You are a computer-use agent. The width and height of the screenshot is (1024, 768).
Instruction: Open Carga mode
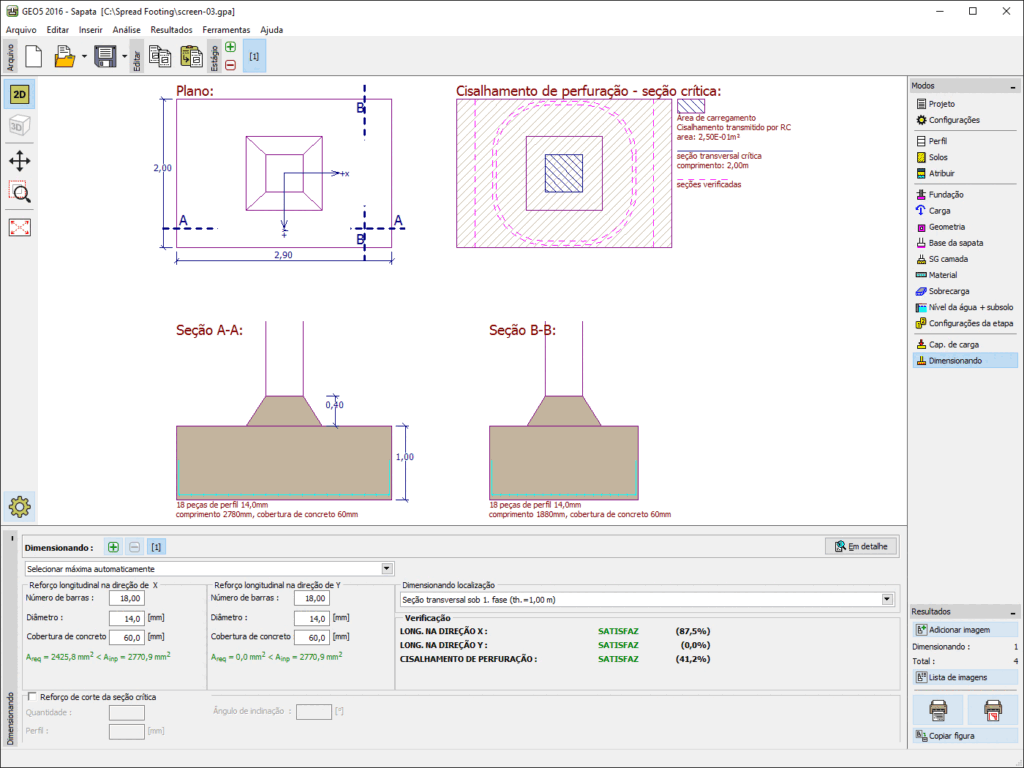point(965,211)
